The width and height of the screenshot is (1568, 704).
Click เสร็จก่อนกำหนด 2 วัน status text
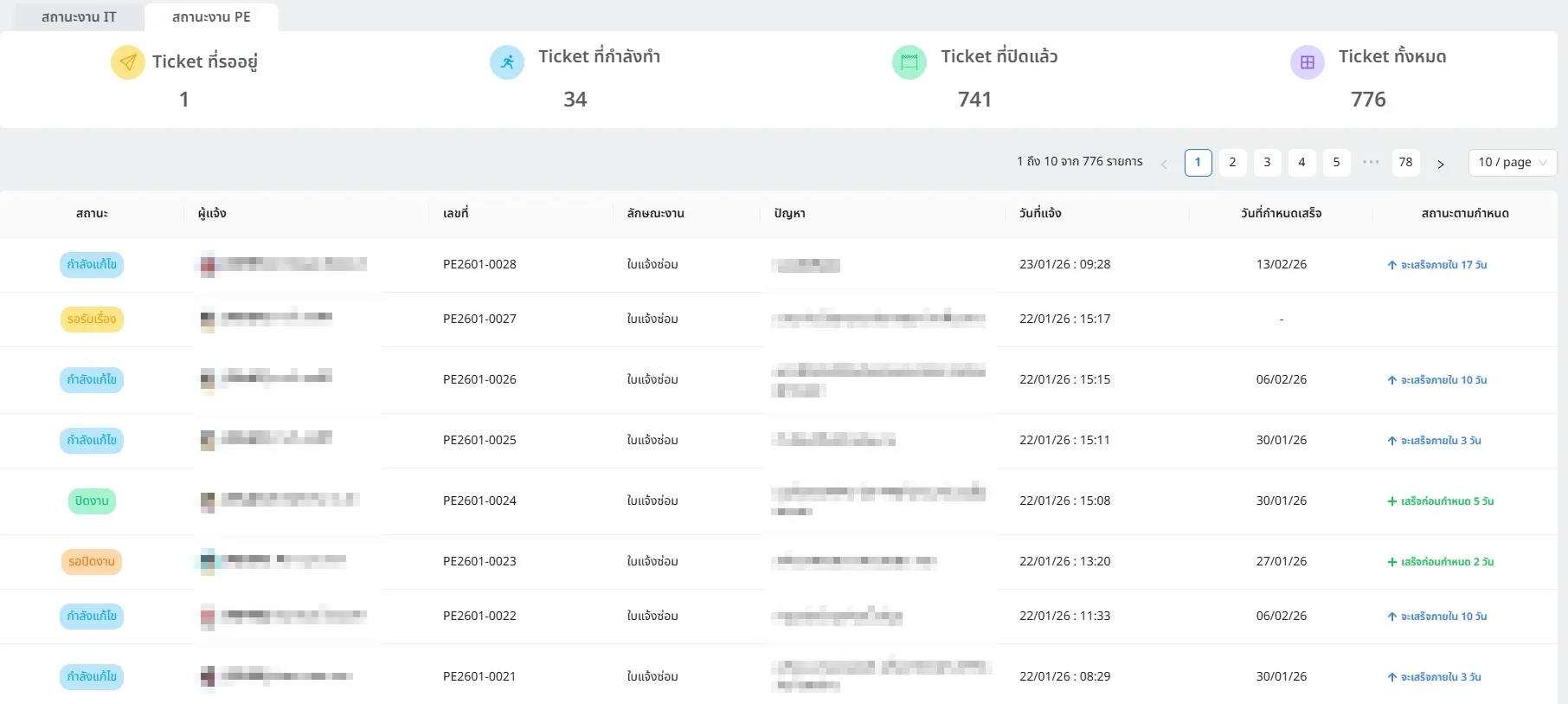[1447, 562]
